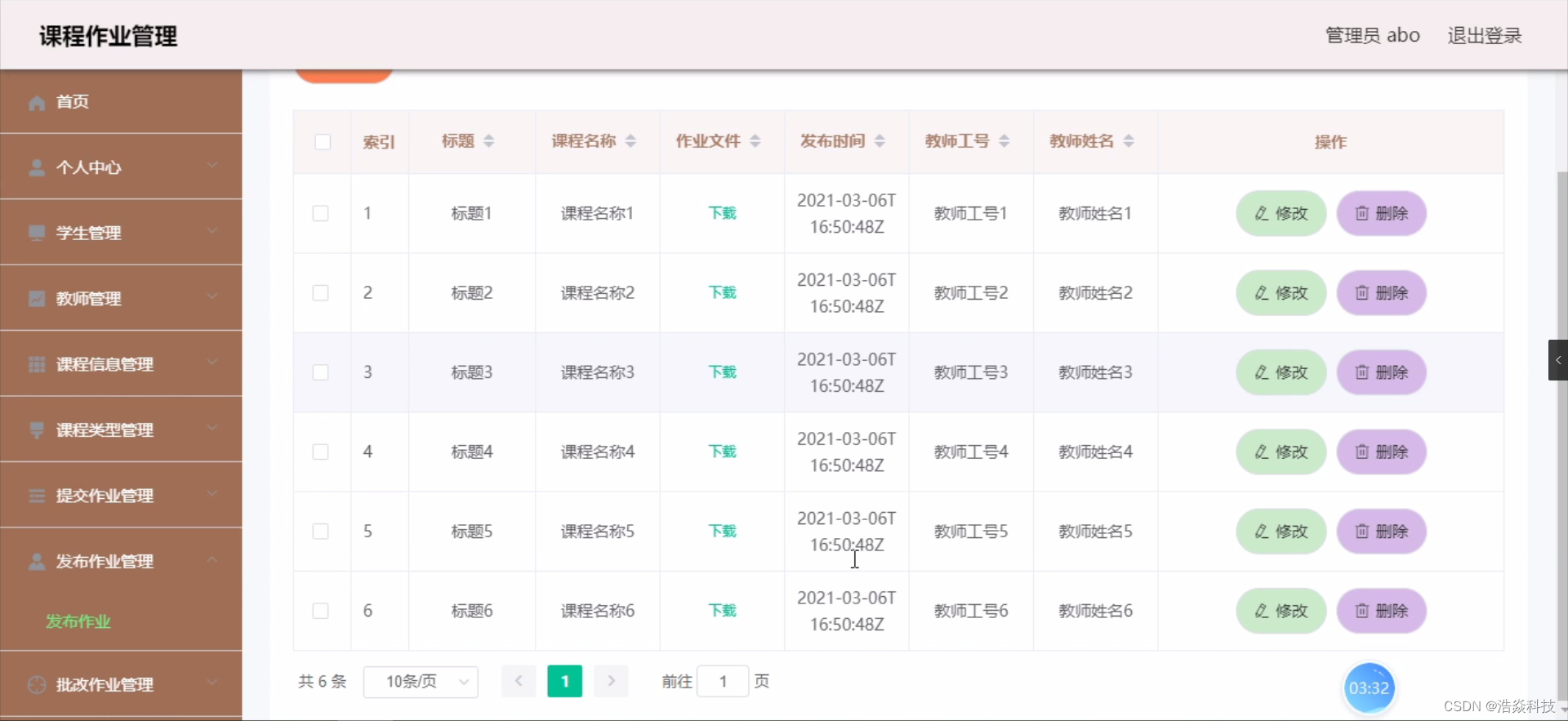Image resolution: width=1568 pixels, height=721 pixels.
Task: Expand the 批改作业管理 submenu chevron
Action: pyautogui.click(x=212, y=682)
